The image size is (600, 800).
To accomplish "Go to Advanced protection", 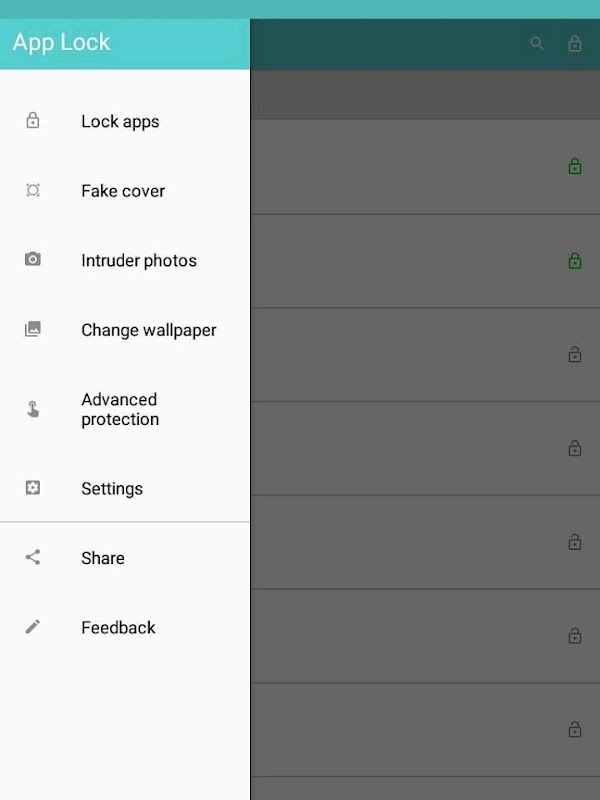I will (120, 409).
